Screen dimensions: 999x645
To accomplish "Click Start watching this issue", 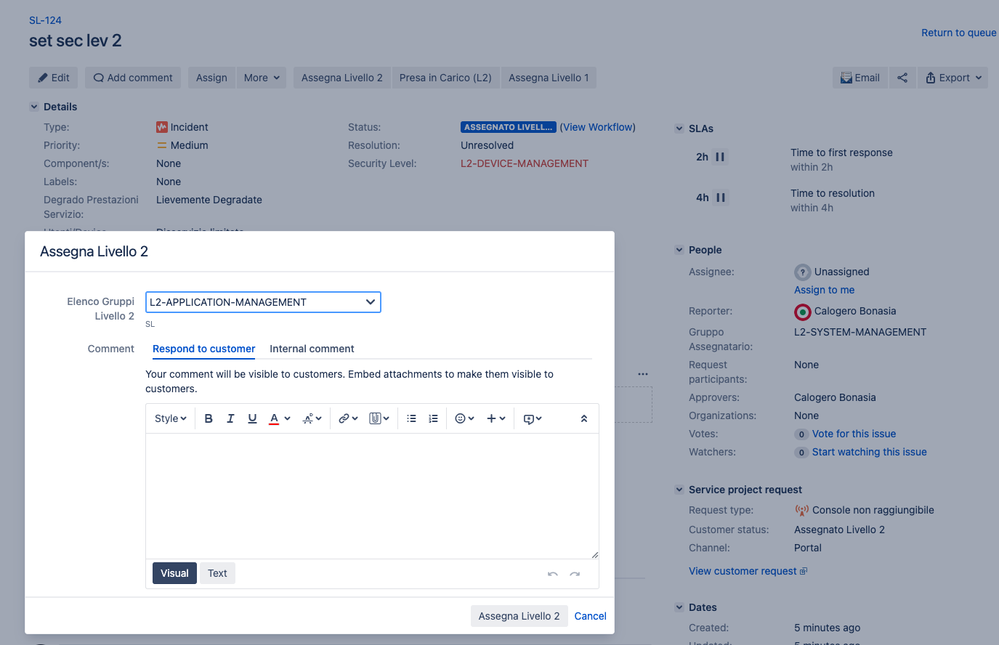I will click(869, 452).
